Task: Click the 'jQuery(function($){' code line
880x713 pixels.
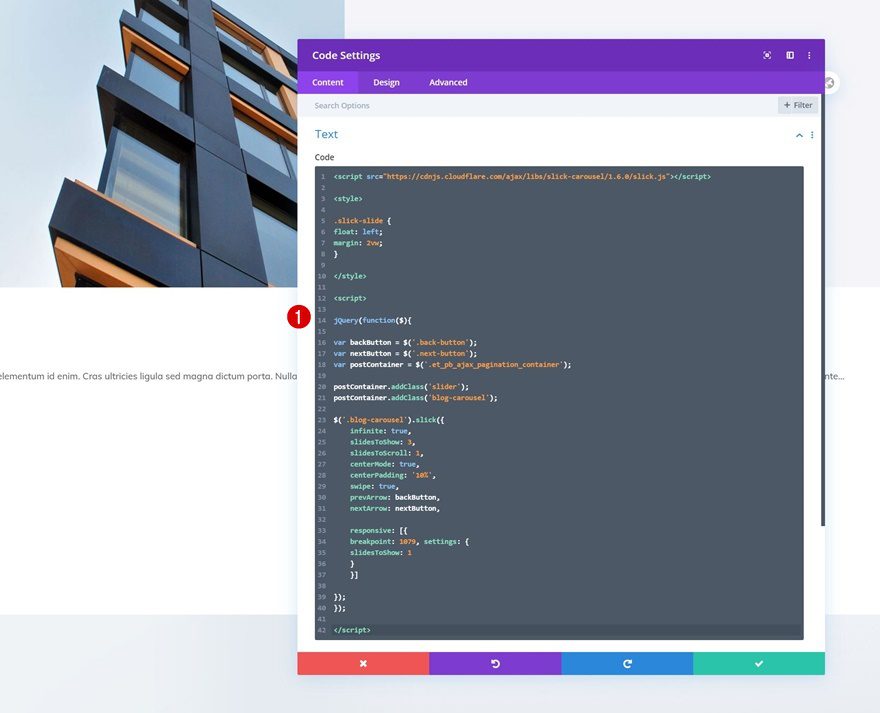Action: pos(373,321)
